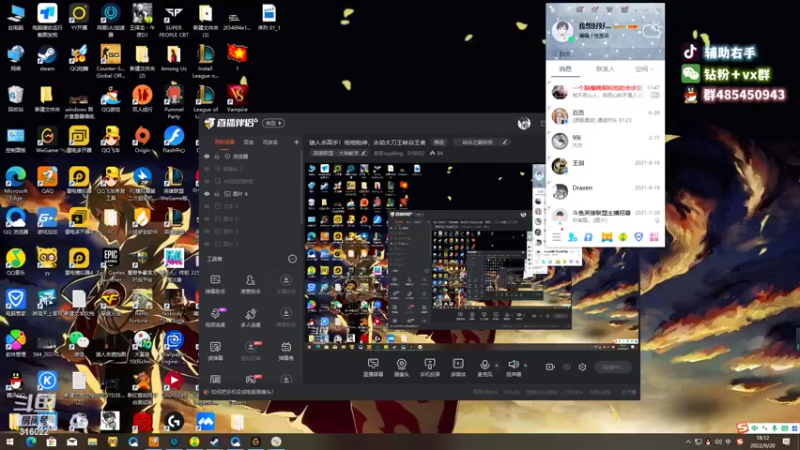Toggle visibility of 图片 4 source
Viewport: 800px width, 450px height.
207,194
